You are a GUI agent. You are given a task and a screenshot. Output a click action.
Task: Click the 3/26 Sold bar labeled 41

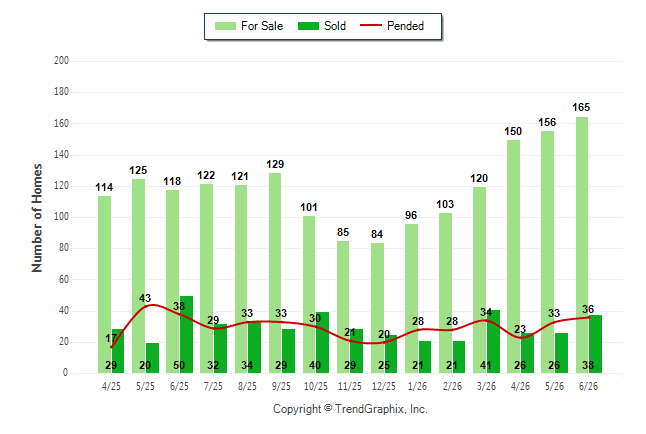493,341
